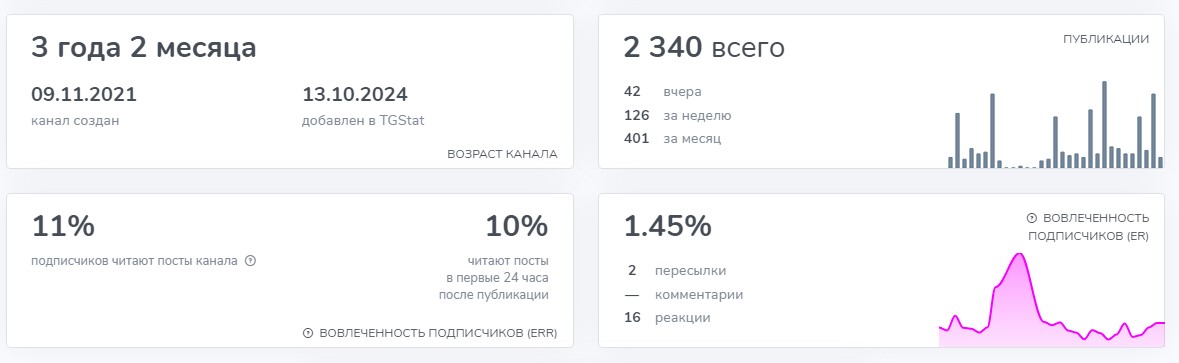1179x363 pixels.
Task: Click the 11% subscriber readership value
Action: (x=62, y=225)
